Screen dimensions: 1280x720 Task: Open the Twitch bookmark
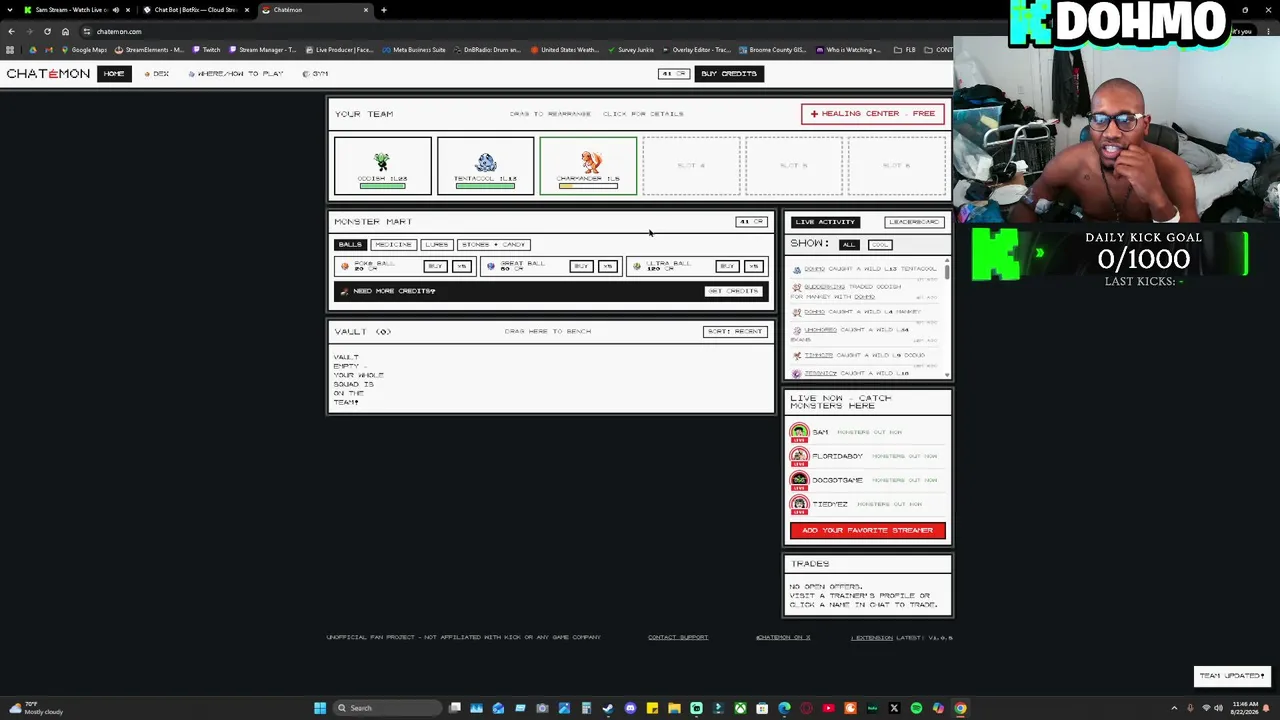click(207, 50)
